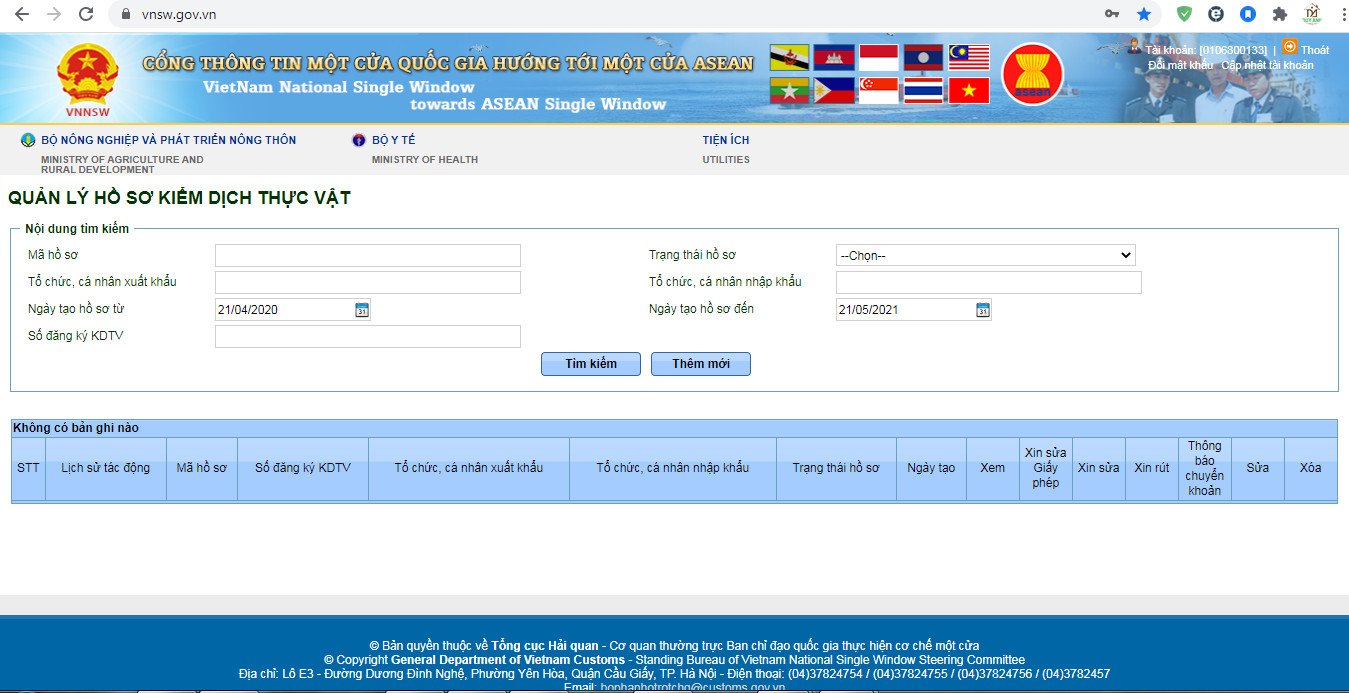Click the Bộ Nông nghiệp ministry icon
Image resolution: width=1349 pixels, height=693 pixels.
pos(28,140)
